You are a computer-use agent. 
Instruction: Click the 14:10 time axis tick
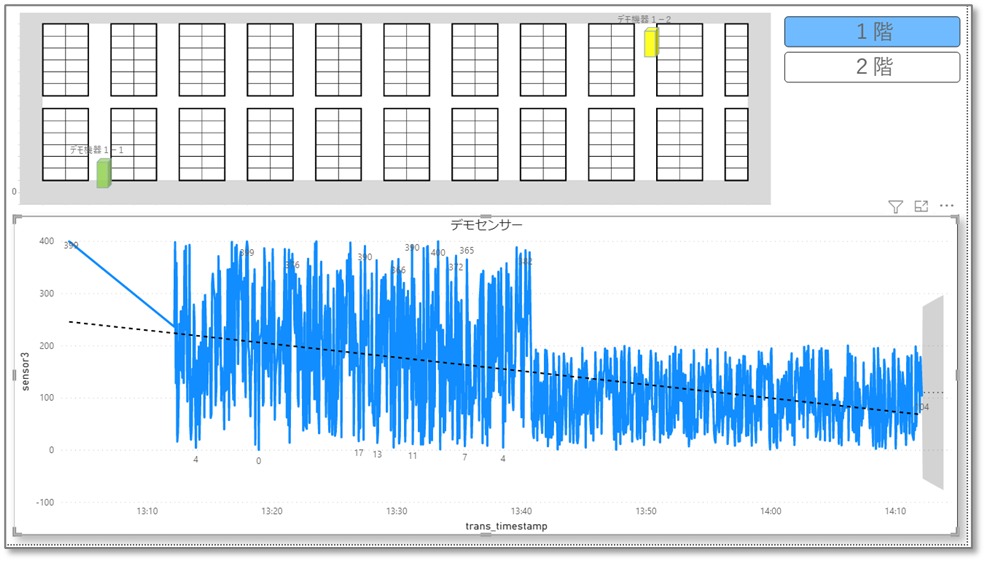tap(895, 511)
